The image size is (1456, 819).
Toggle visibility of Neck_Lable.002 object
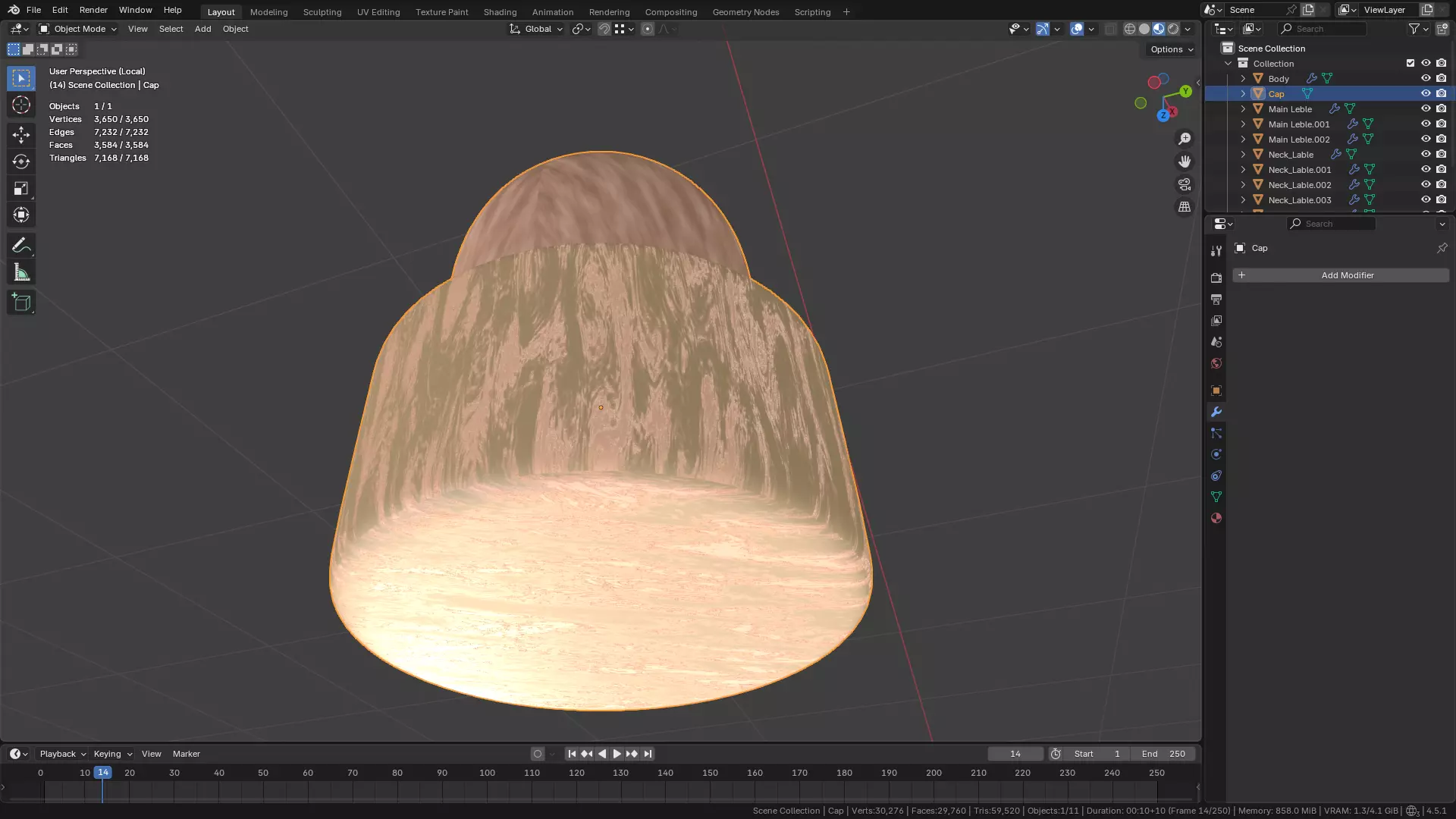point(1426,185)
